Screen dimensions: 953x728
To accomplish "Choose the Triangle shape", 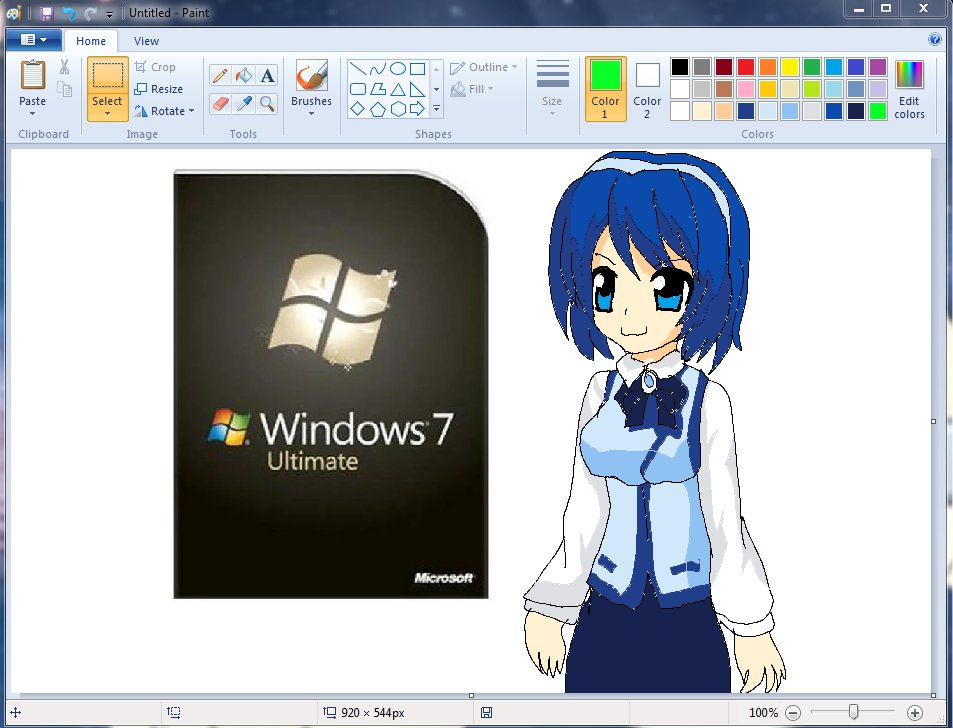I will click(397, 89).
